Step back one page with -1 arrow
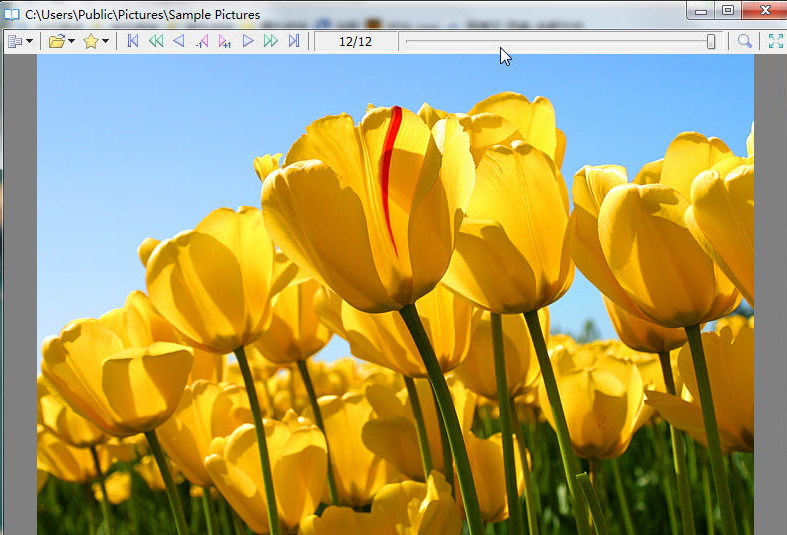 click(x=202, y=41)
